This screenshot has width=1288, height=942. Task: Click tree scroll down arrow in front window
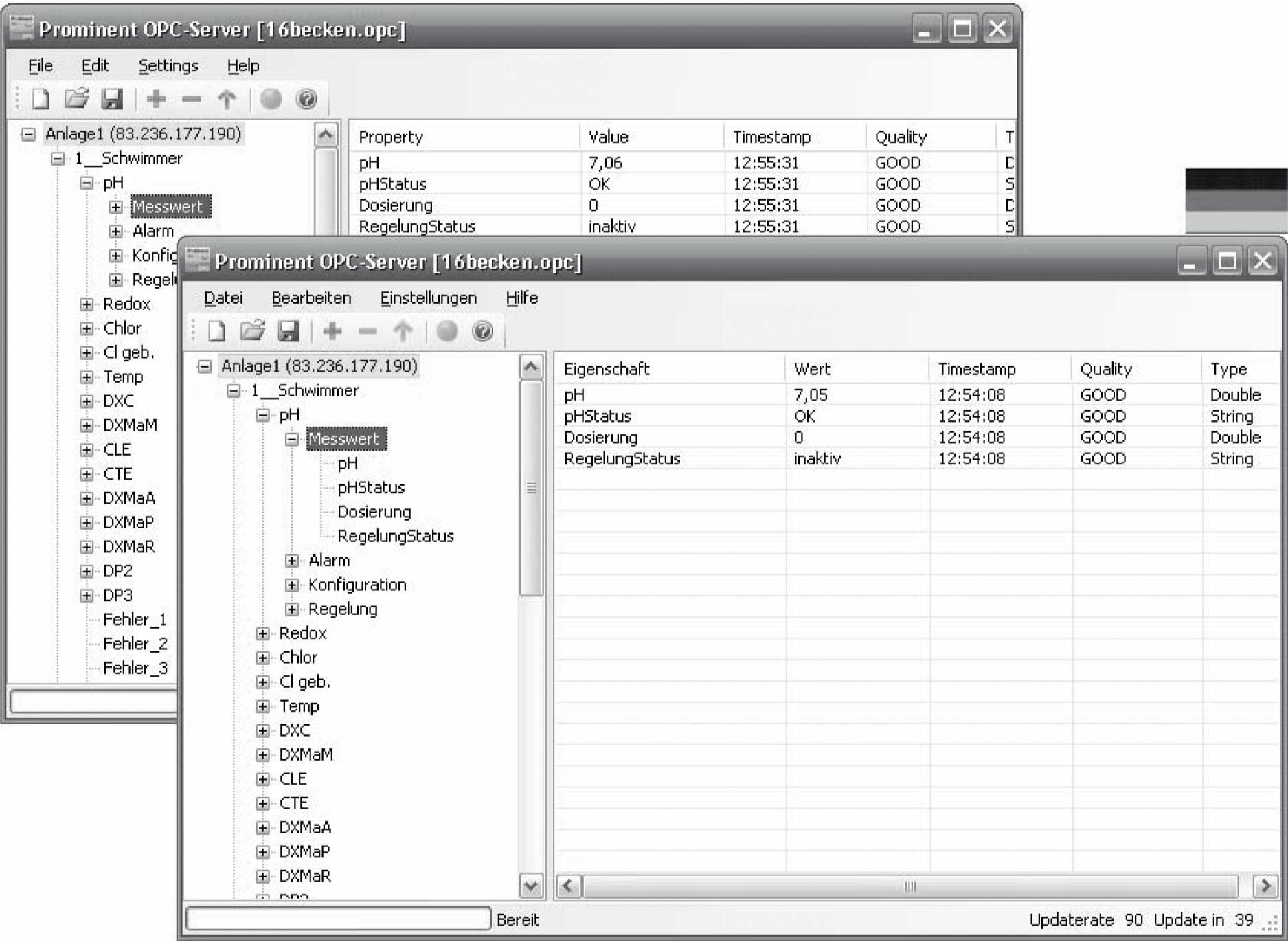click(x=531, y=886)
